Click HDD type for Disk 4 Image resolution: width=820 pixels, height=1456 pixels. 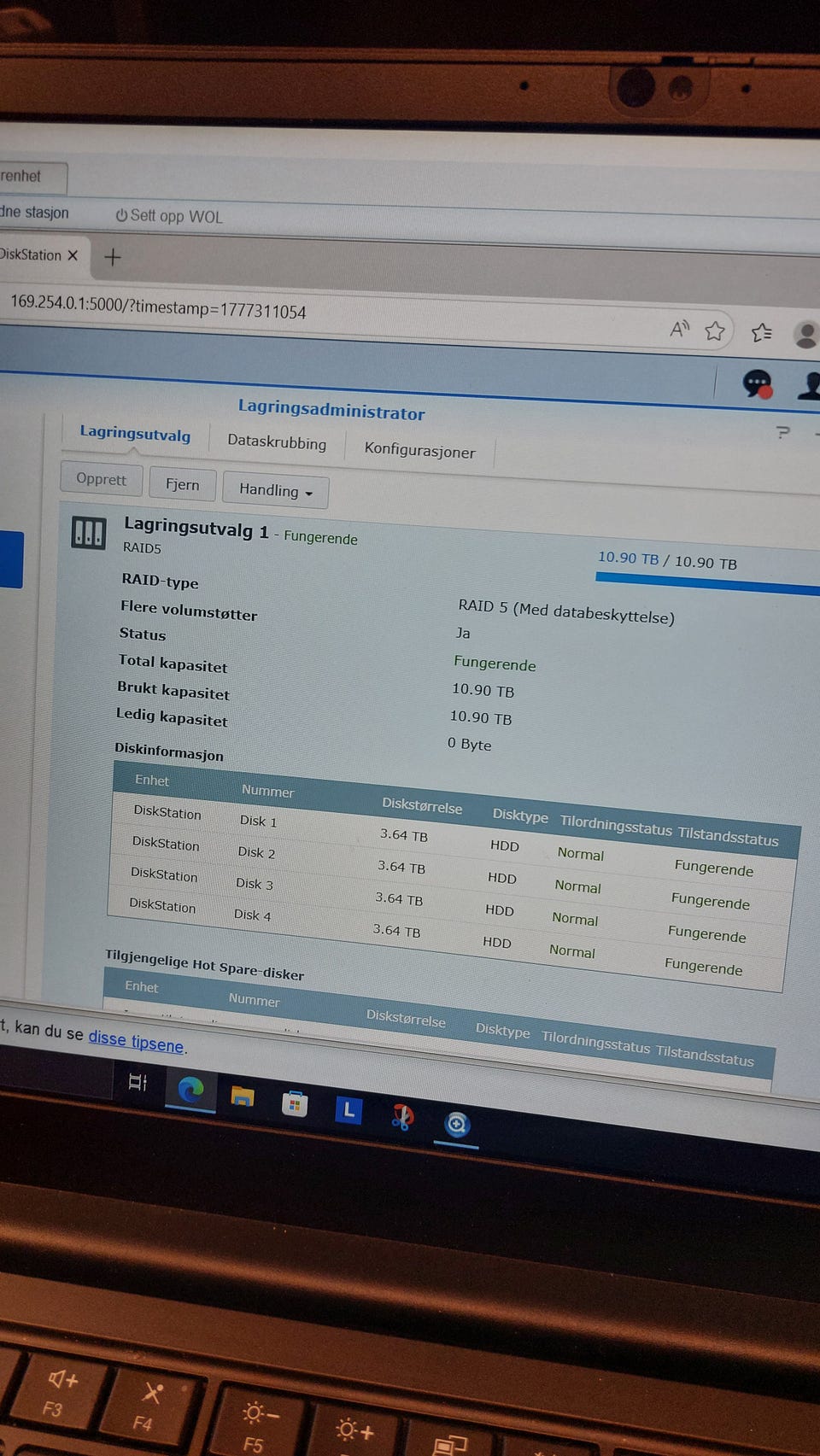[x=497, y=942]
